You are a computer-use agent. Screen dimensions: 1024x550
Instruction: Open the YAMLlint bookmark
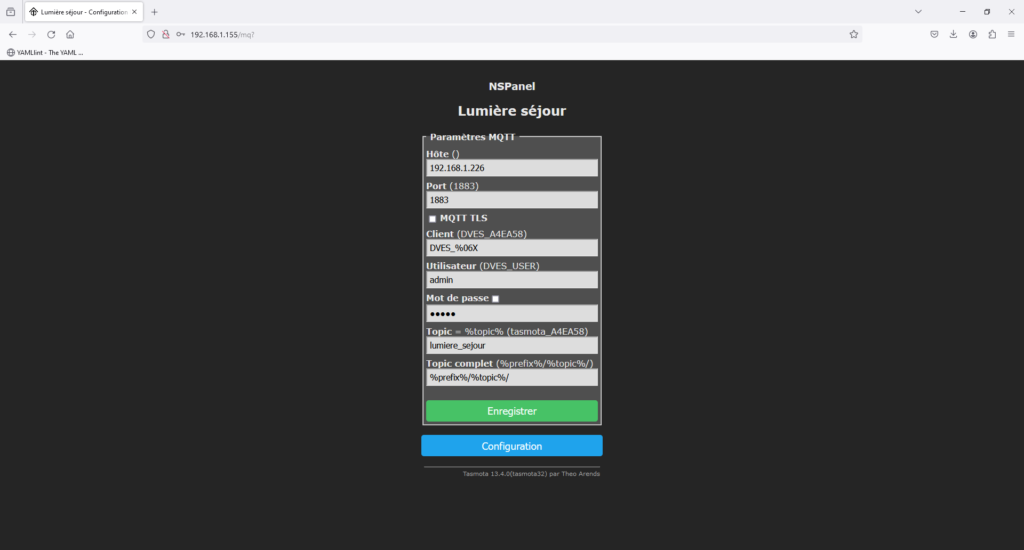(x=45, y=52)
